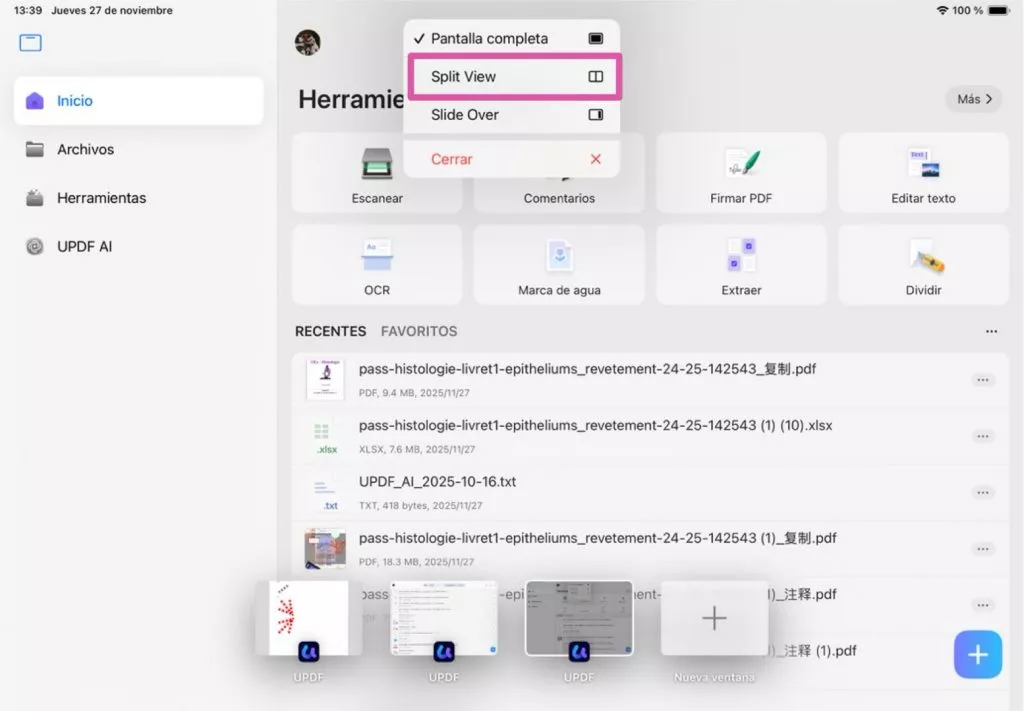
Task: Switch to the RECENTES tab
Action: tap(330, 332)
